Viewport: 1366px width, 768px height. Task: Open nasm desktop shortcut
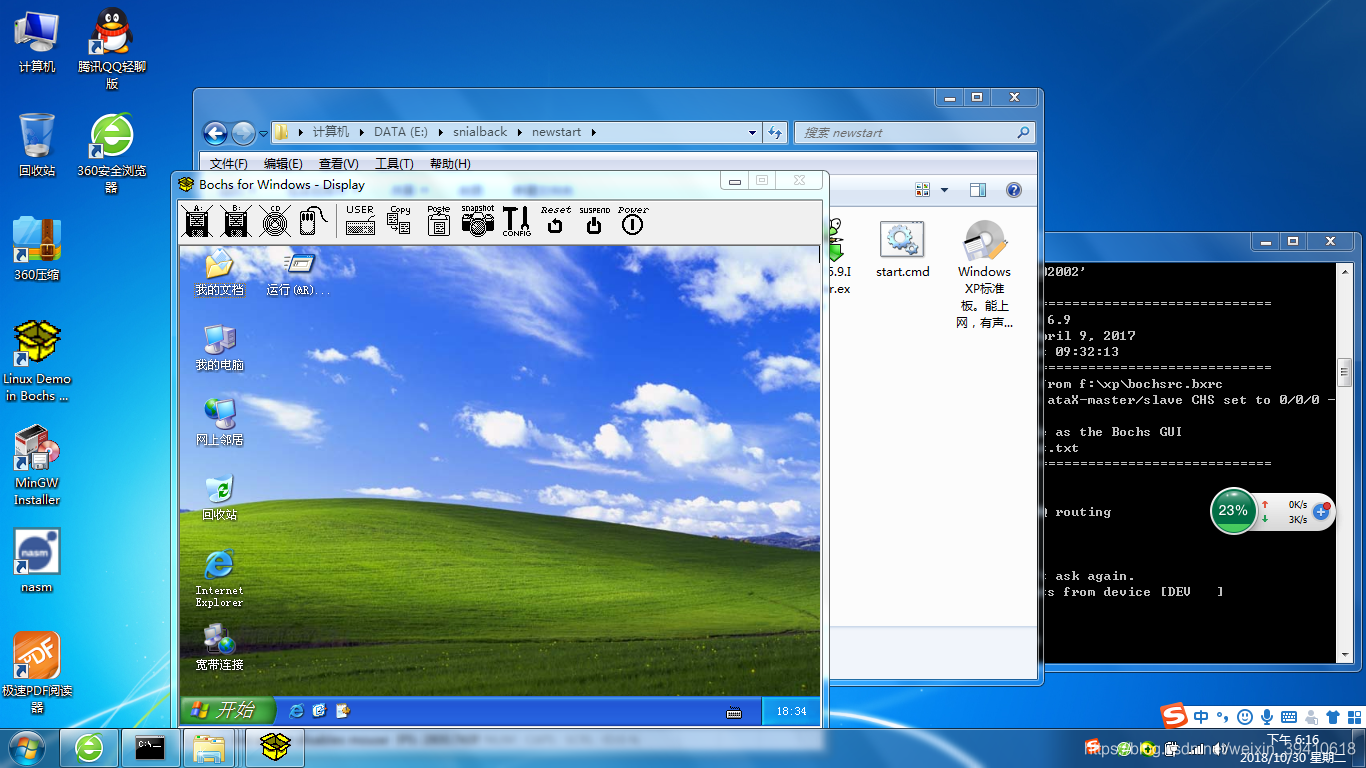pyautogui.click(x=37, y=561)
